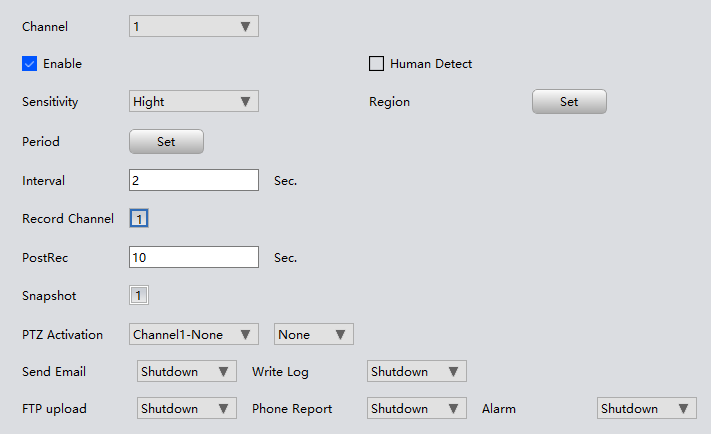Uncheck the Enable checkbox
Image resolution: width=711 pixels, height=434 pixels.
pos(29,64)
